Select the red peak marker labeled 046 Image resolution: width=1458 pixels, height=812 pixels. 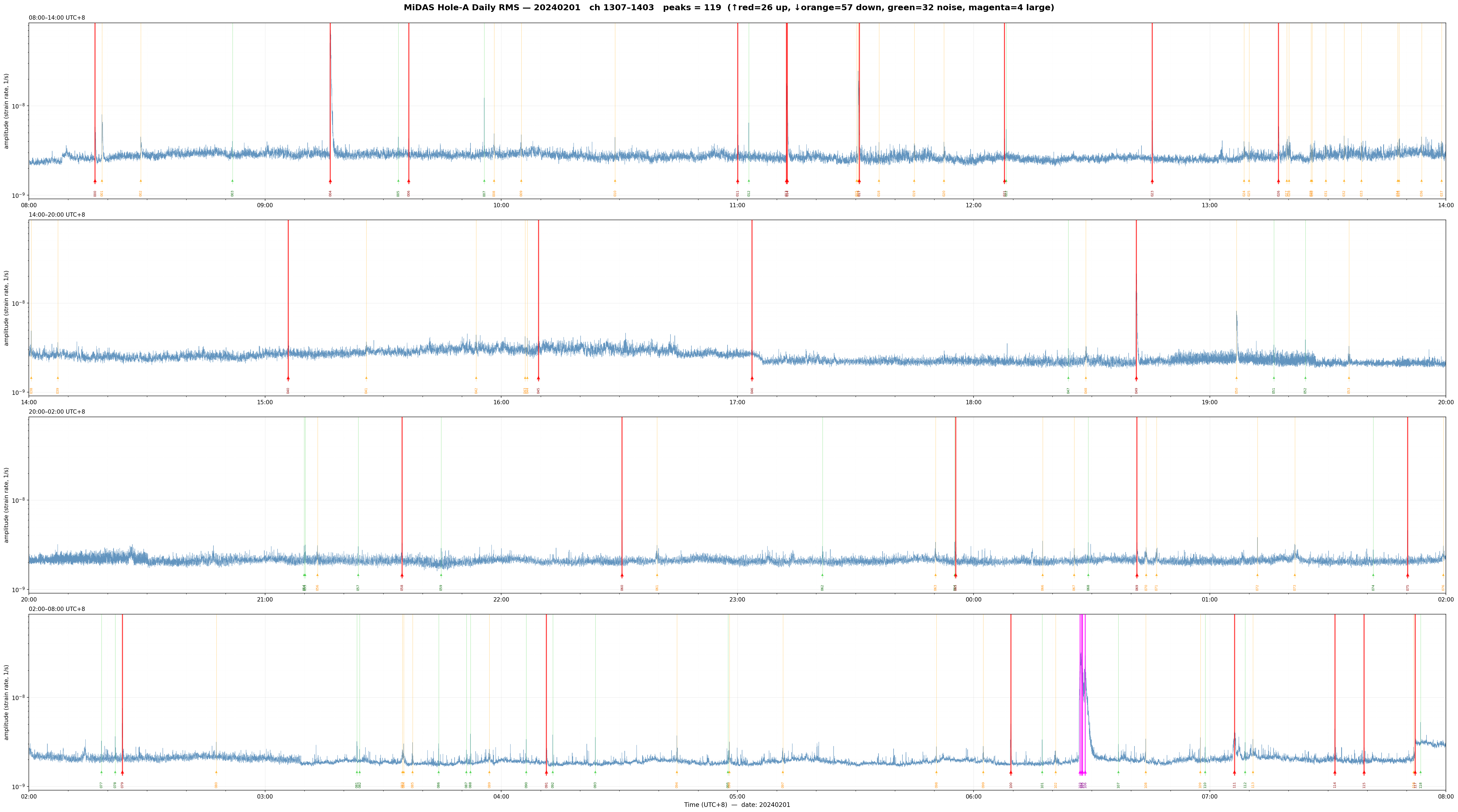tap(752, 378)
